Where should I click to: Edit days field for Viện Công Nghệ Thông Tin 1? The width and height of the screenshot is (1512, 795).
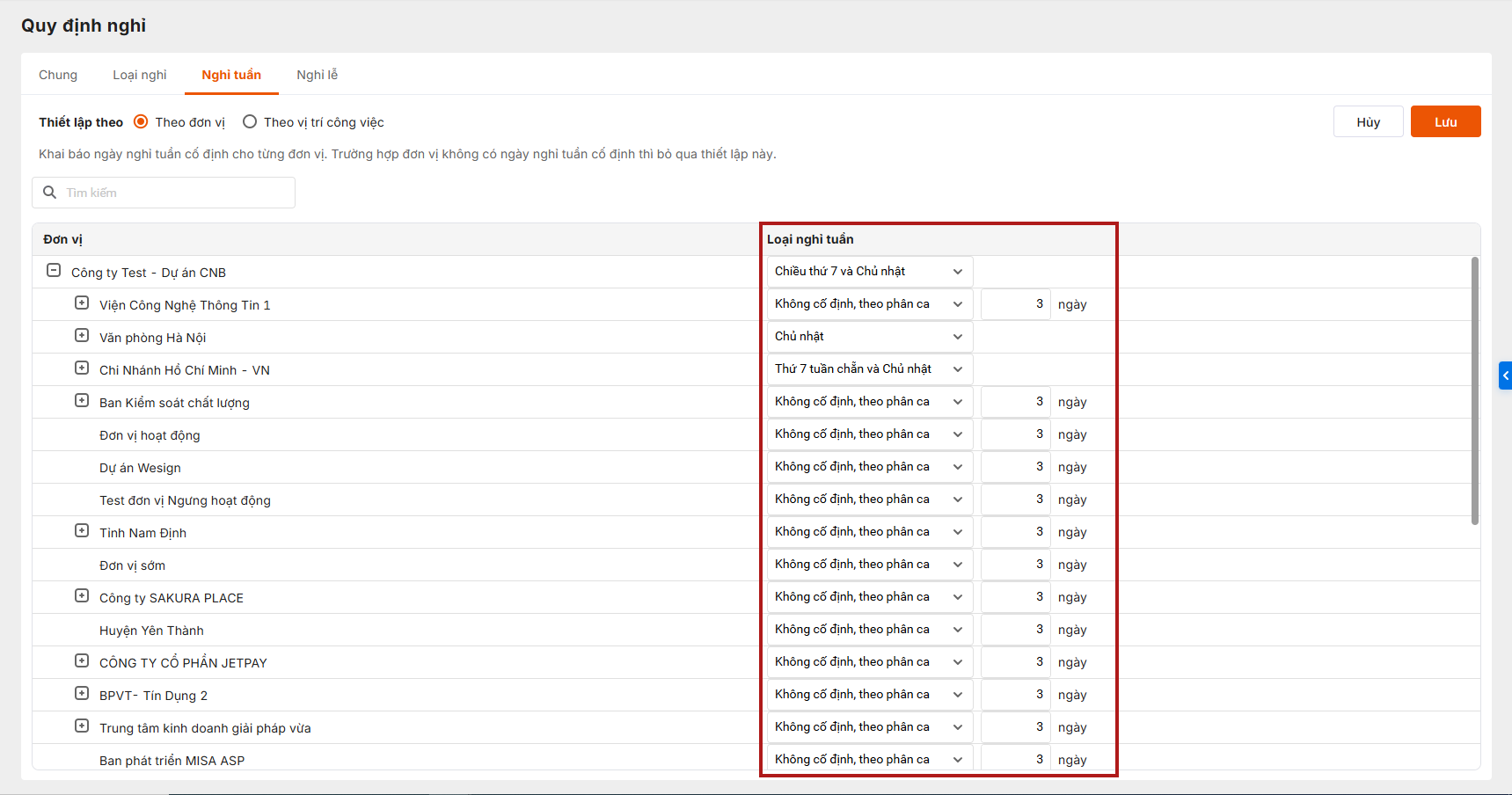click(1016, 304)
